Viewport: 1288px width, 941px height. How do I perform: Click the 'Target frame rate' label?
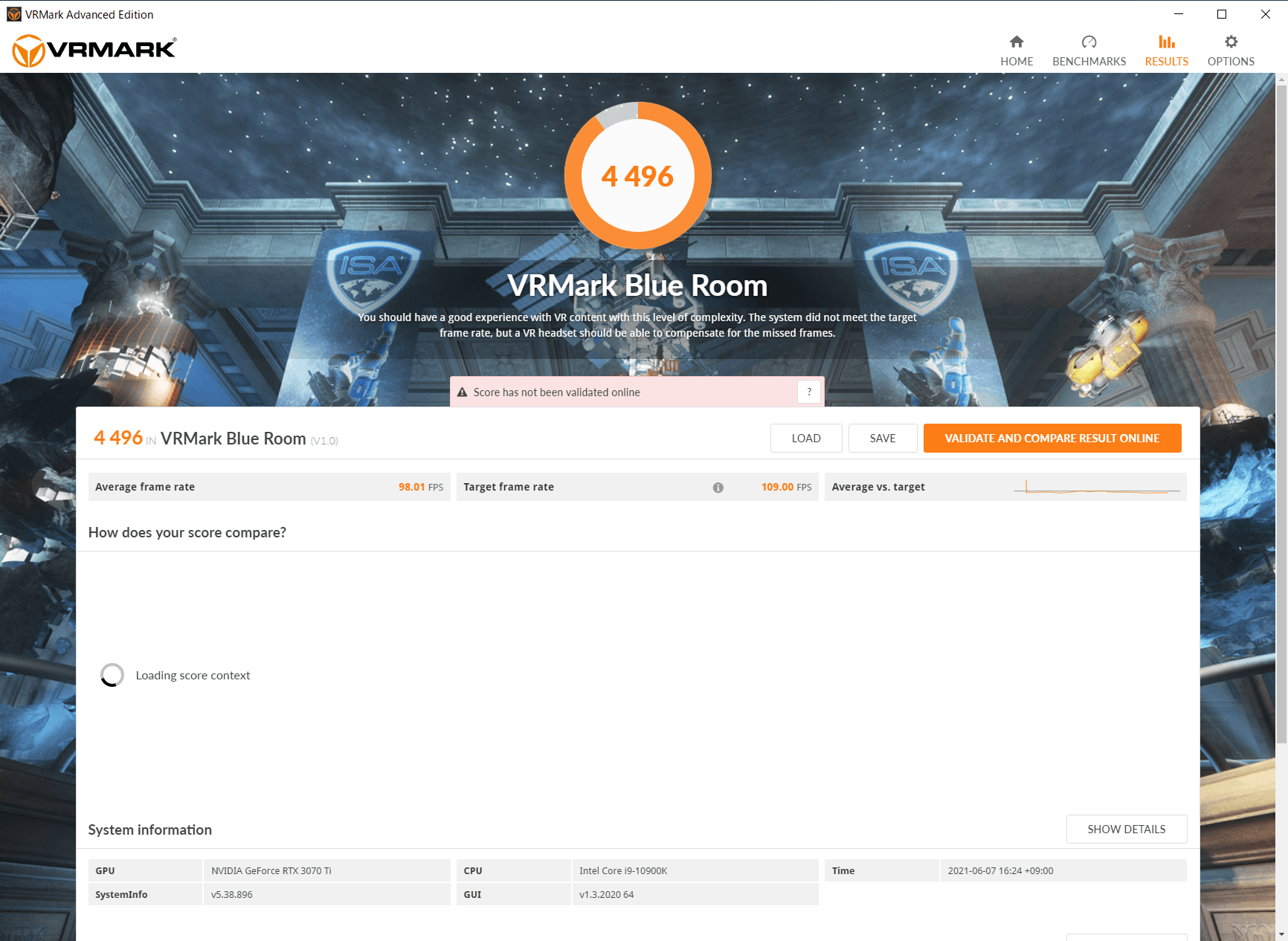(509, 487)
